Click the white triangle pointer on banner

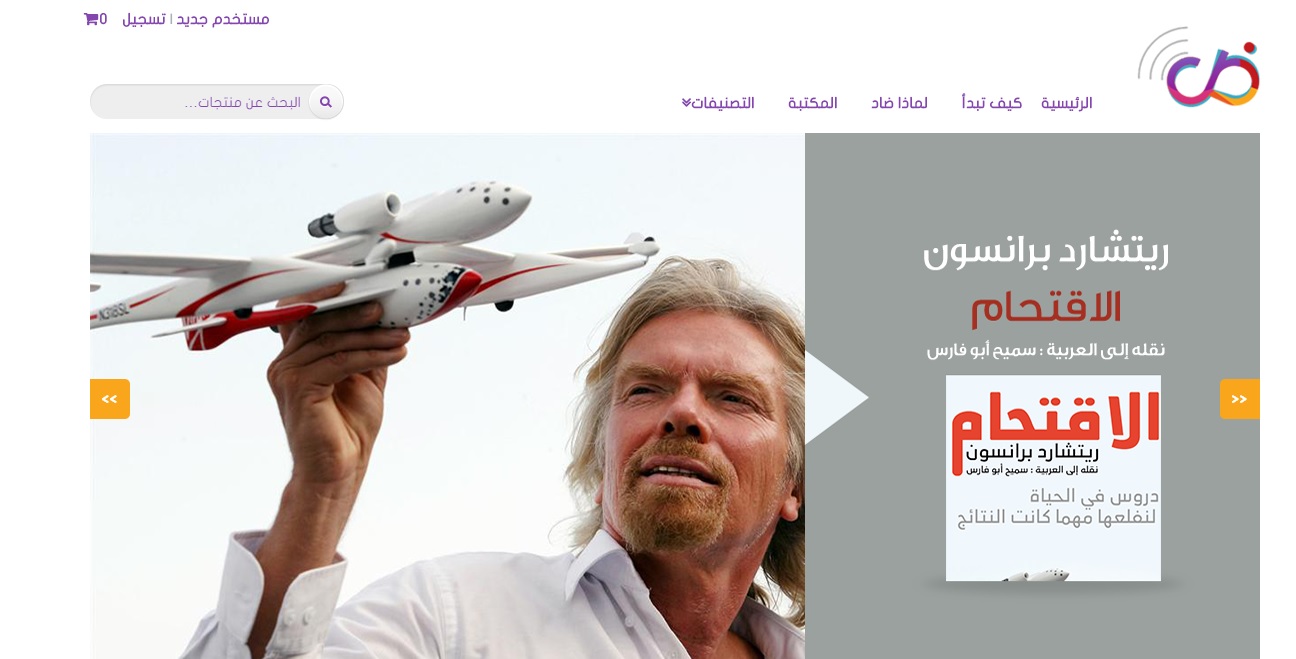(x=836, y=398)
